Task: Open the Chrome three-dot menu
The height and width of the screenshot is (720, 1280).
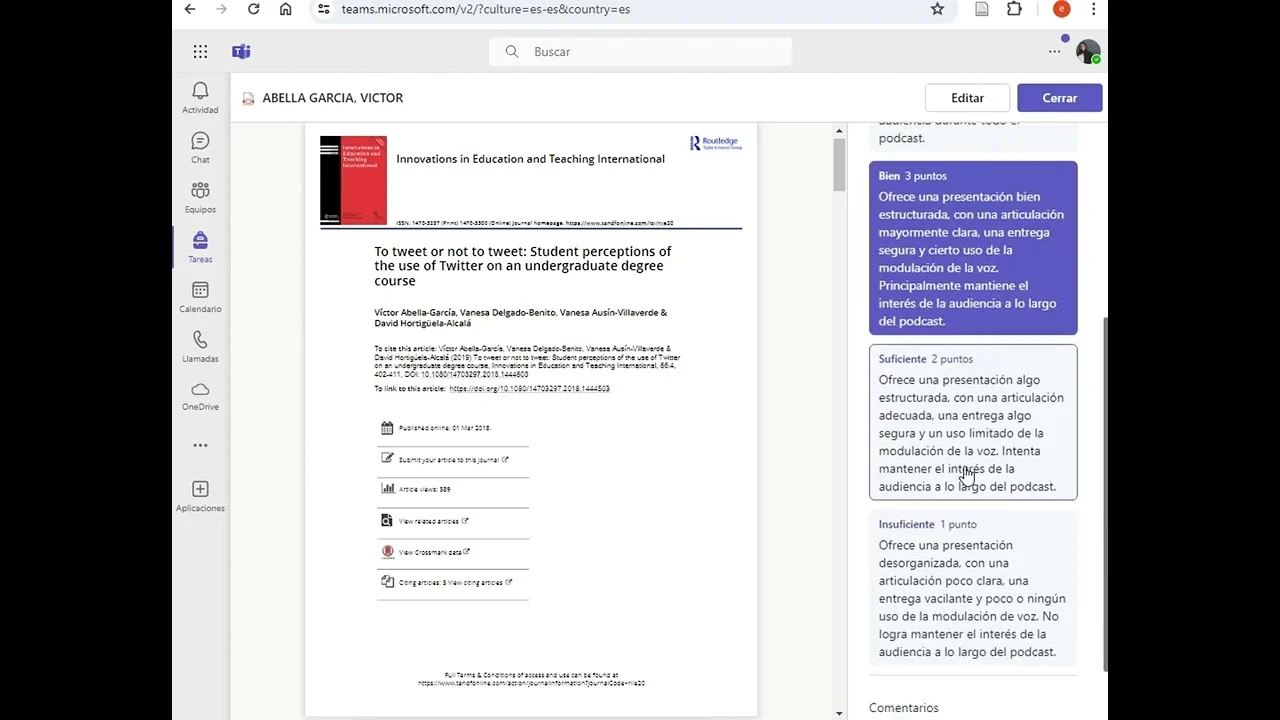Action: tap(1093, 9)
